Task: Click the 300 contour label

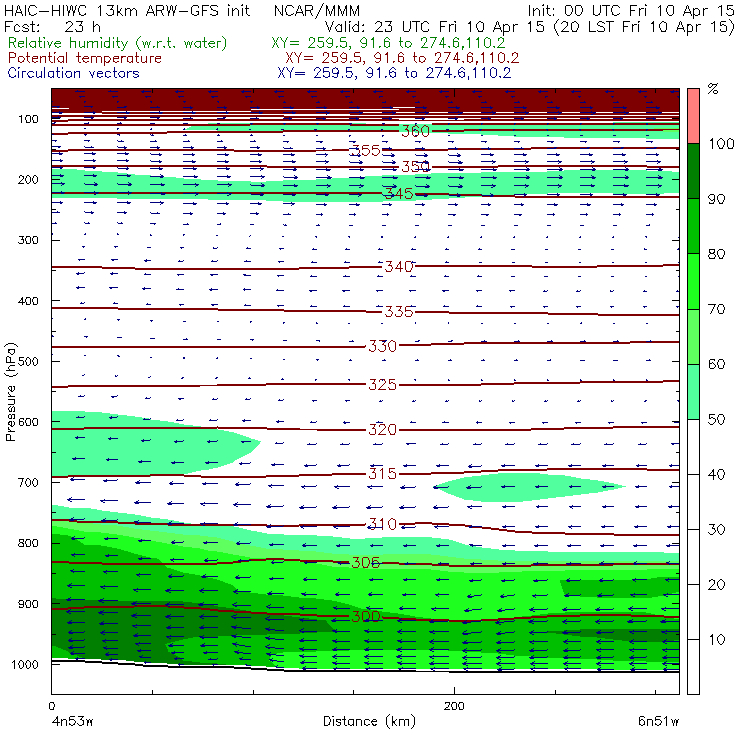Action: tap(366, 616)
